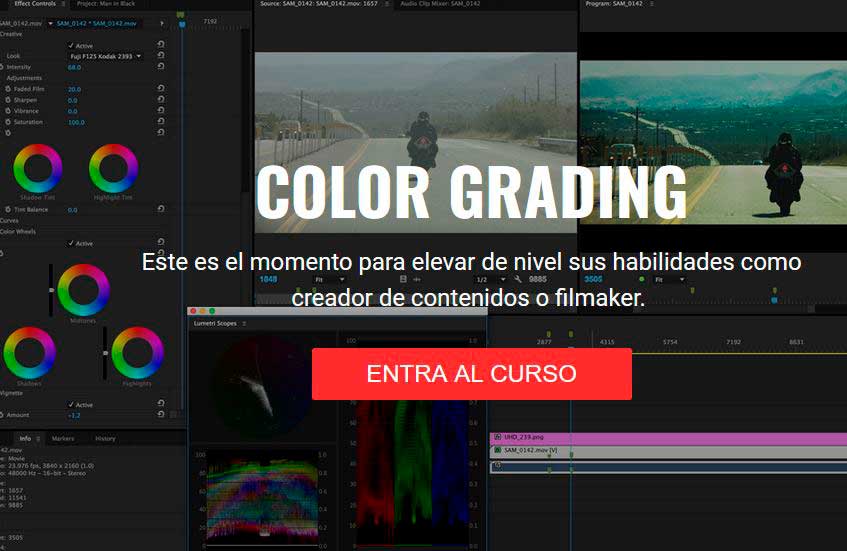The height and width of the screenshot is (551, 847).
Task: Click the Program monitor timecode 3505
Action: point(593,279)
